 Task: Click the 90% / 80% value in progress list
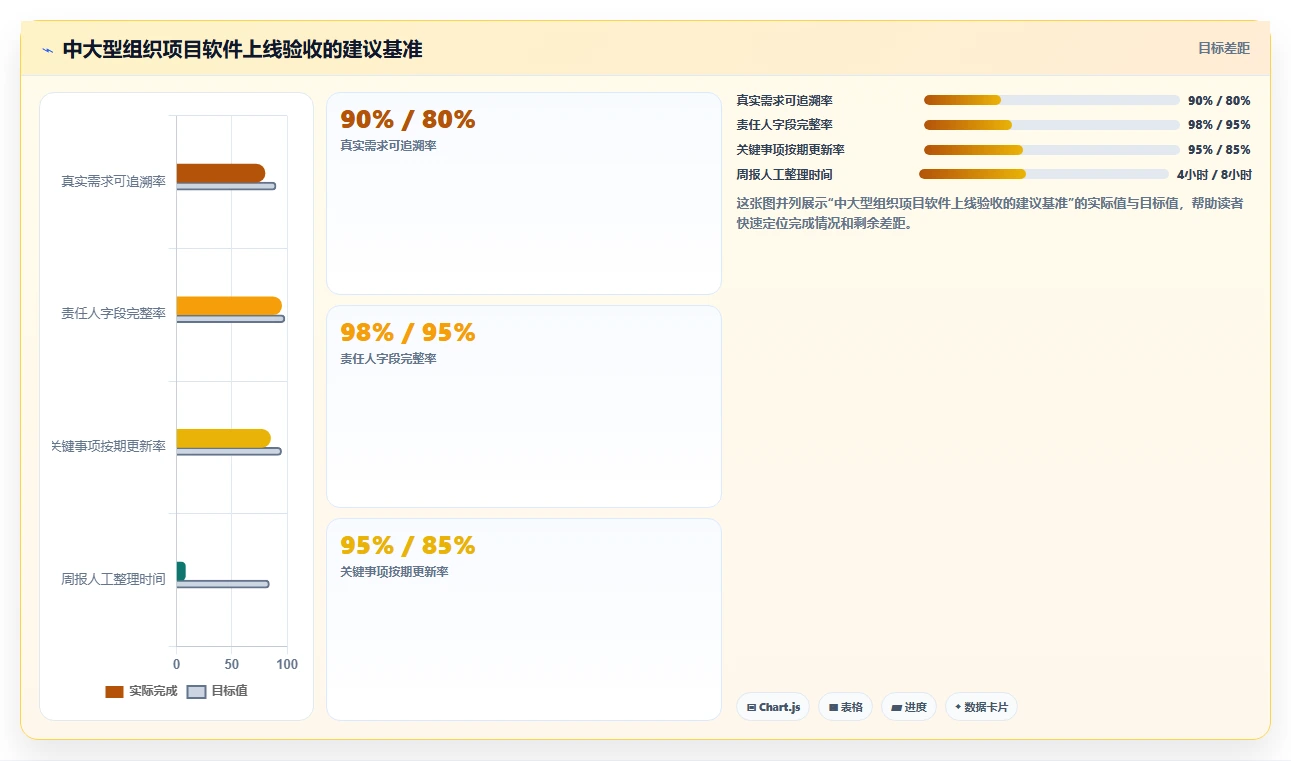[1219, 100]
